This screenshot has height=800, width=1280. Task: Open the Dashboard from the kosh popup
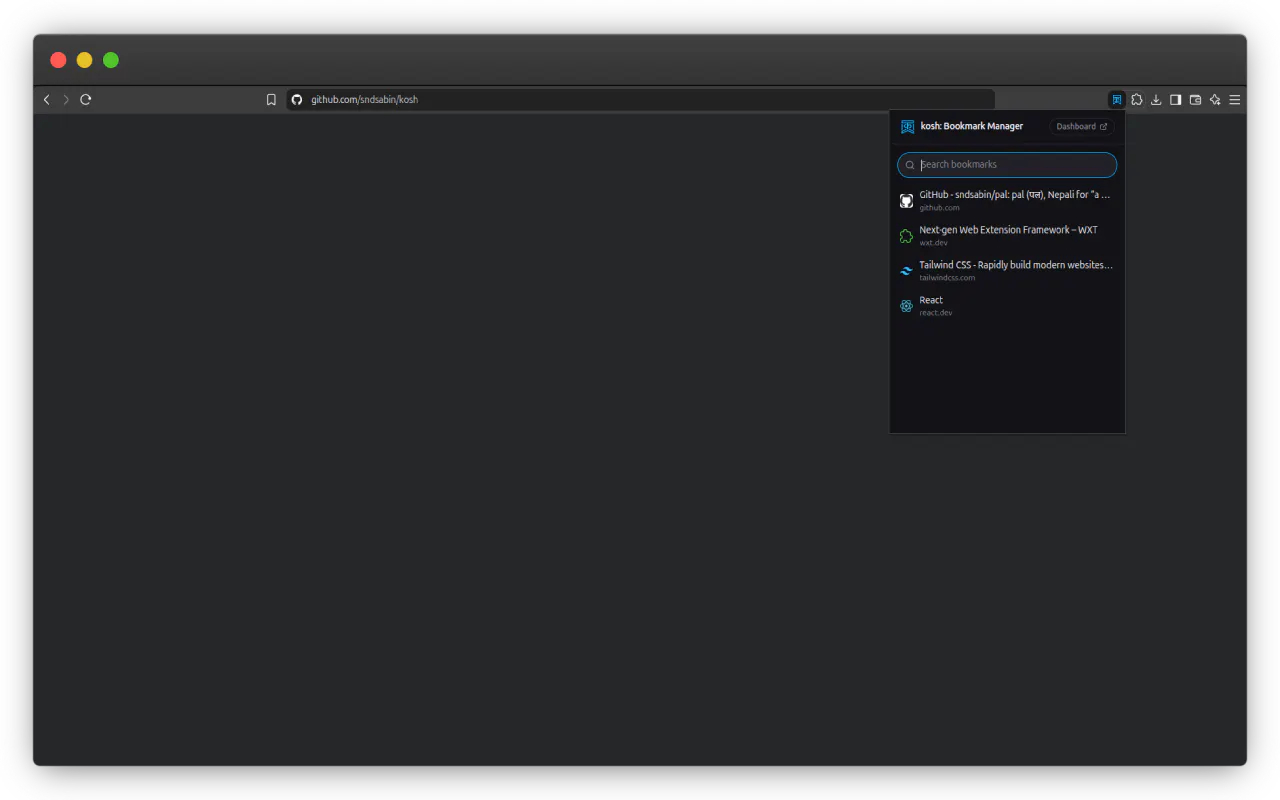pyautogui.click(x=1082, y=127)
